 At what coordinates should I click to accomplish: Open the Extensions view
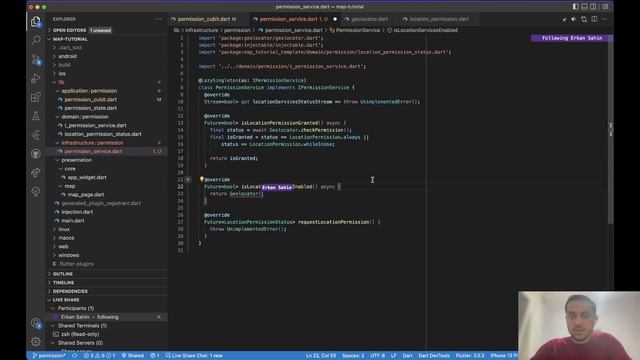(36, 97)
